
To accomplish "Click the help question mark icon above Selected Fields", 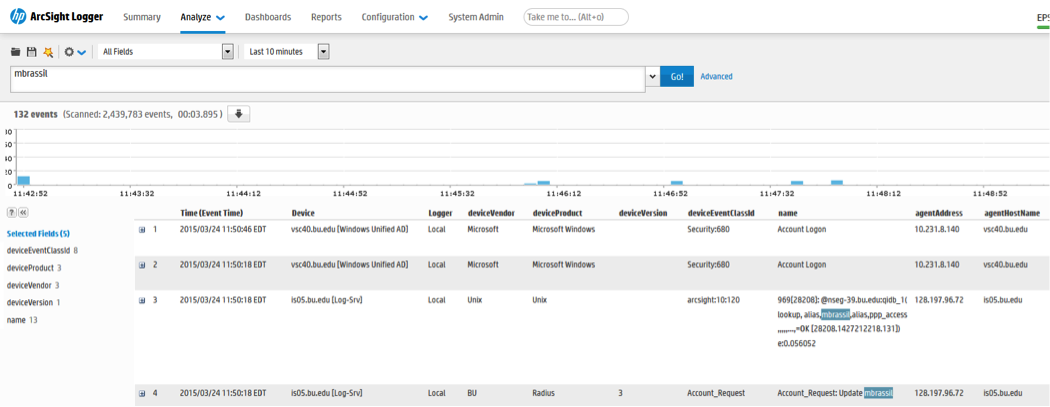I will pos(11,212).
